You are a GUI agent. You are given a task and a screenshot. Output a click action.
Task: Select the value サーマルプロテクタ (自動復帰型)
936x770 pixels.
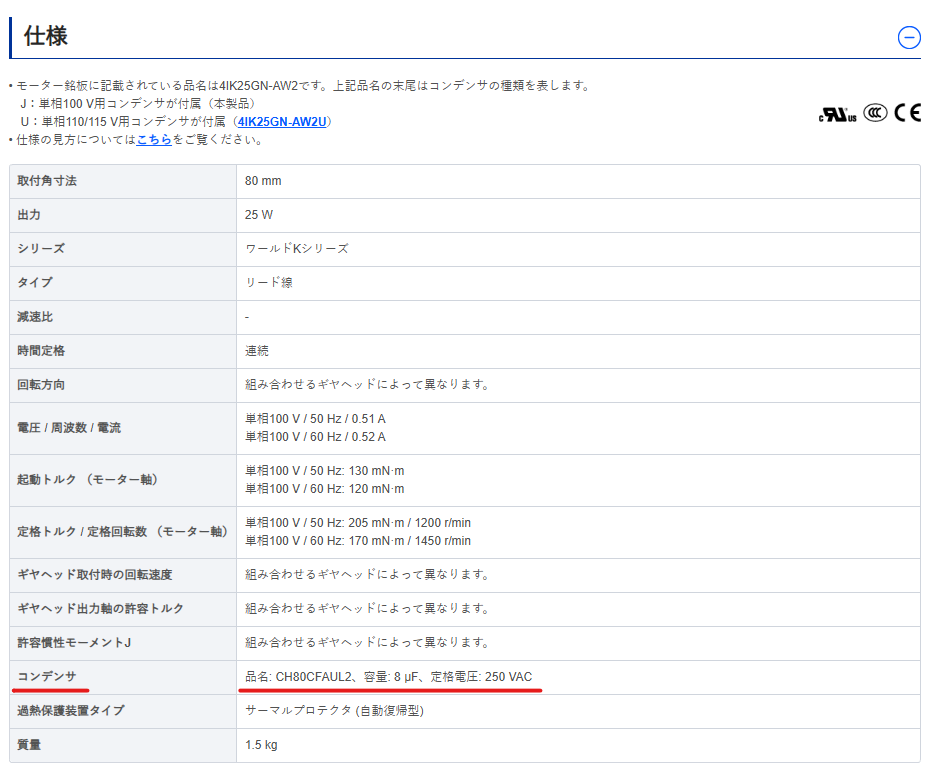pyautogui.click(x=334, y=711)
